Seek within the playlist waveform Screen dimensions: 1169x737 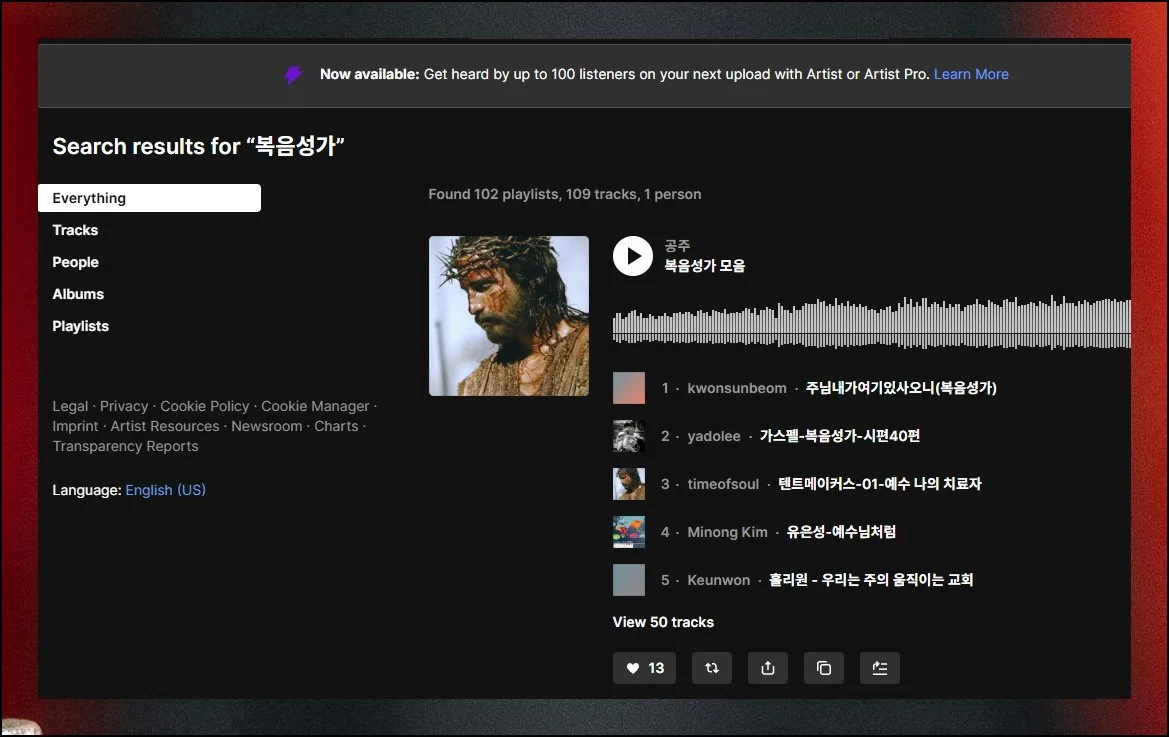tap(872, 322)
